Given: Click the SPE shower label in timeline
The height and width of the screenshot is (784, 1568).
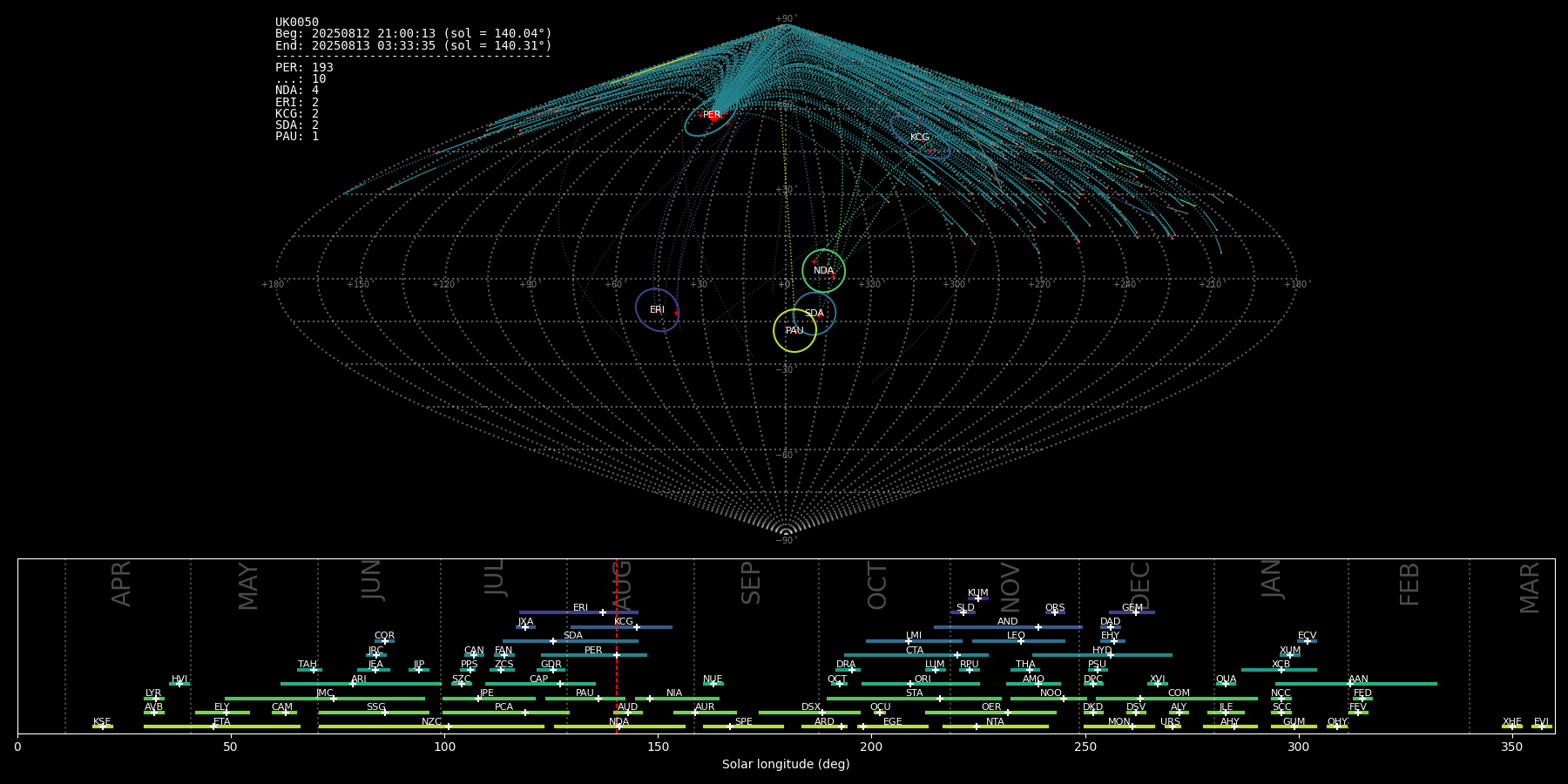Looking at the screenshot, I should (743, 722).
